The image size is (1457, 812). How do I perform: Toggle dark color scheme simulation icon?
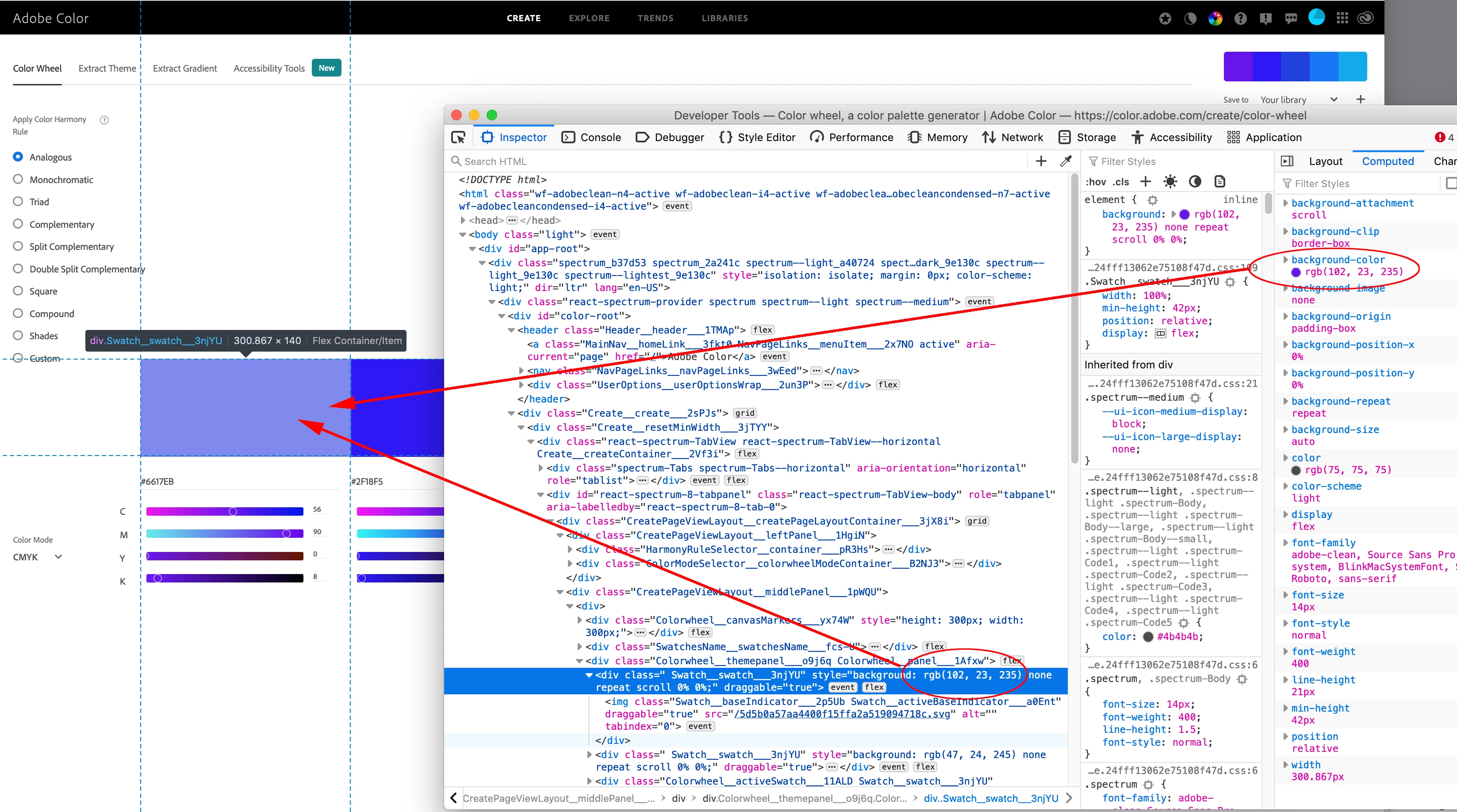click(x=1195, y=181)
